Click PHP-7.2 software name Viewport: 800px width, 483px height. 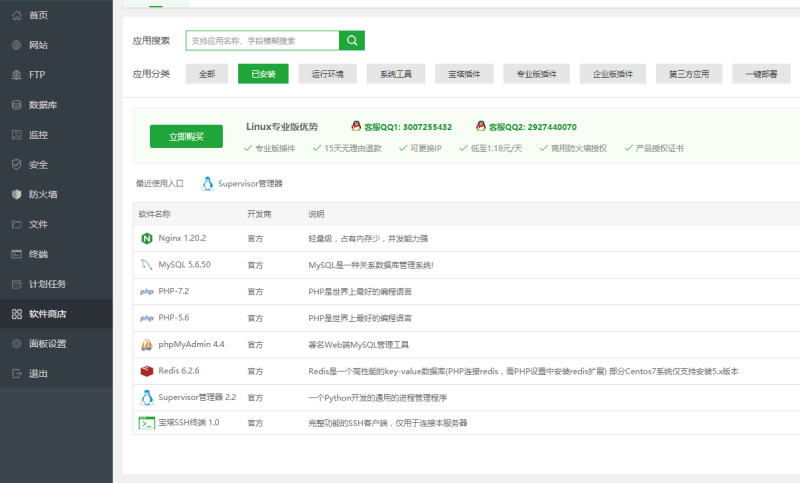173,291
